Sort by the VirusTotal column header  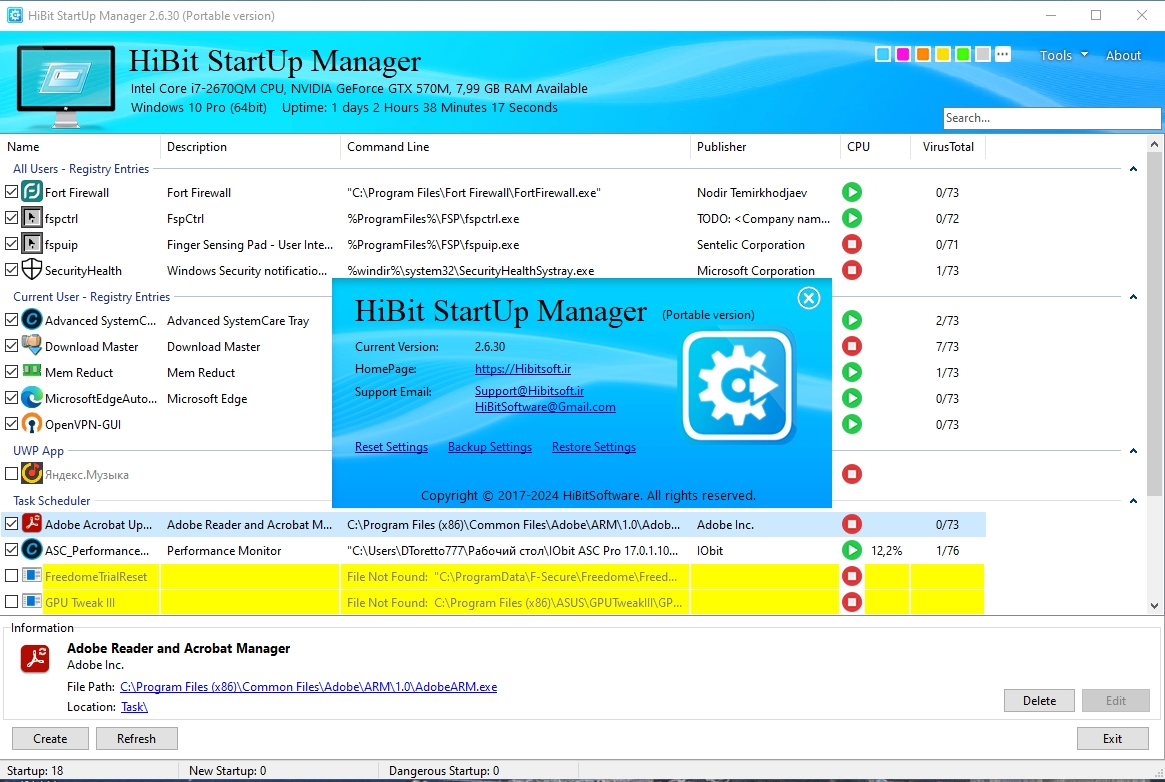[947, 147]
